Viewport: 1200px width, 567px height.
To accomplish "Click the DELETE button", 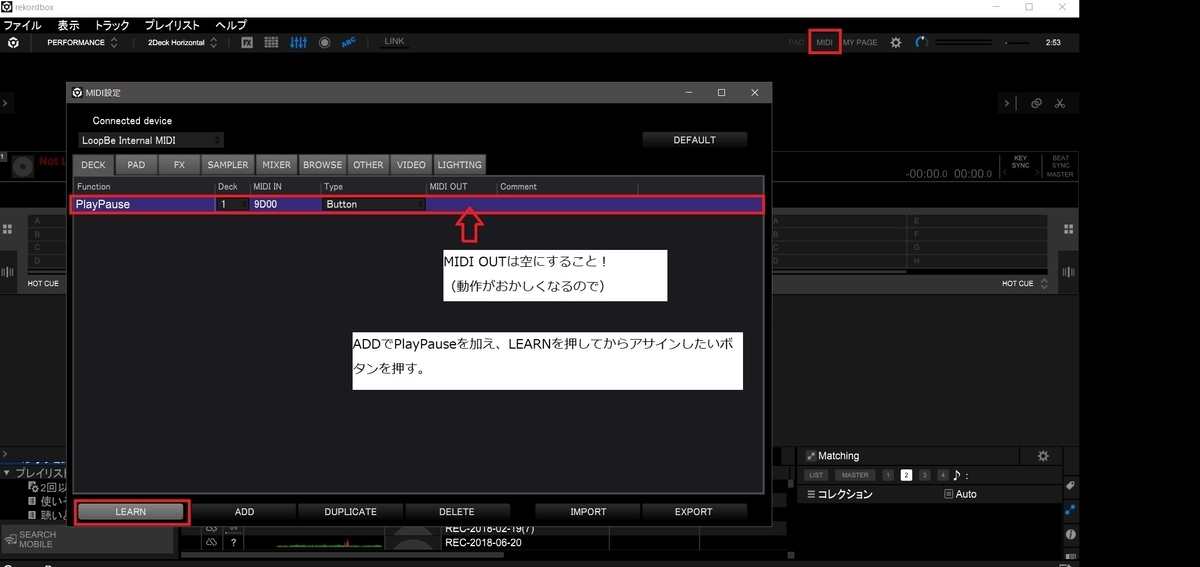I will pyautogui.click(x=456, y=512).
